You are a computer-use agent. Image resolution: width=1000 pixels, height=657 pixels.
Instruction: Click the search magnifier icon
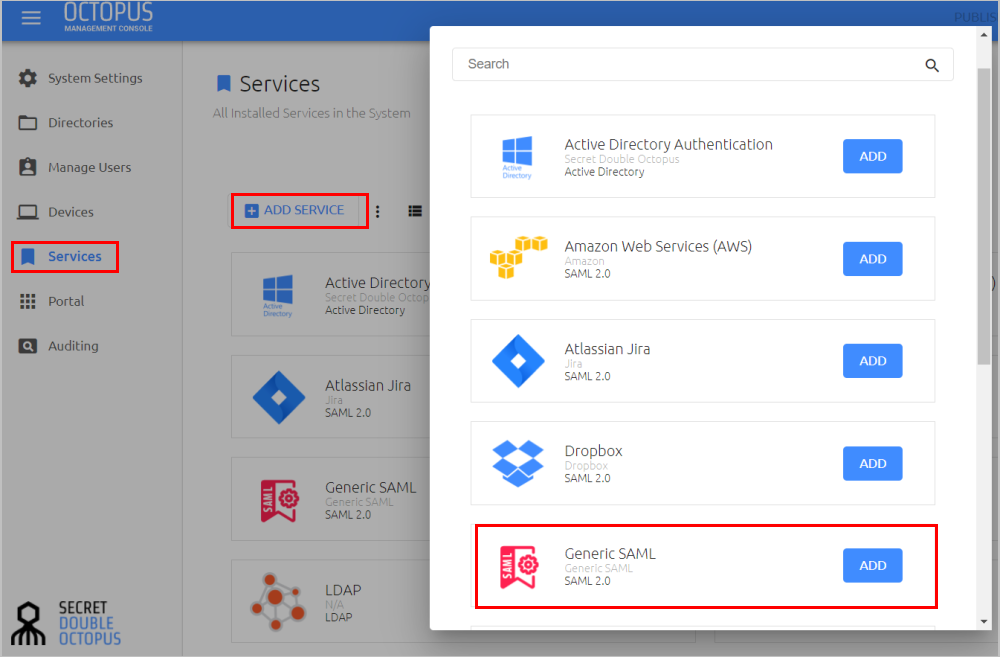coord(932,65)
